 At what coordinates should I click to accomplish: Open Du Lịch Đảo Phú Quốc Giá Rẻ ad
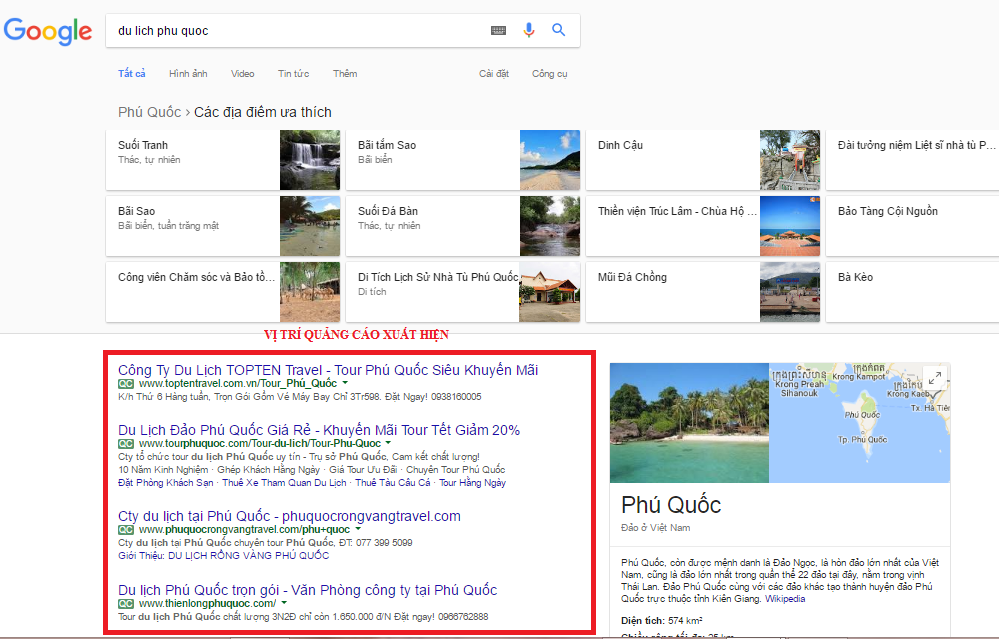point(319,430)
